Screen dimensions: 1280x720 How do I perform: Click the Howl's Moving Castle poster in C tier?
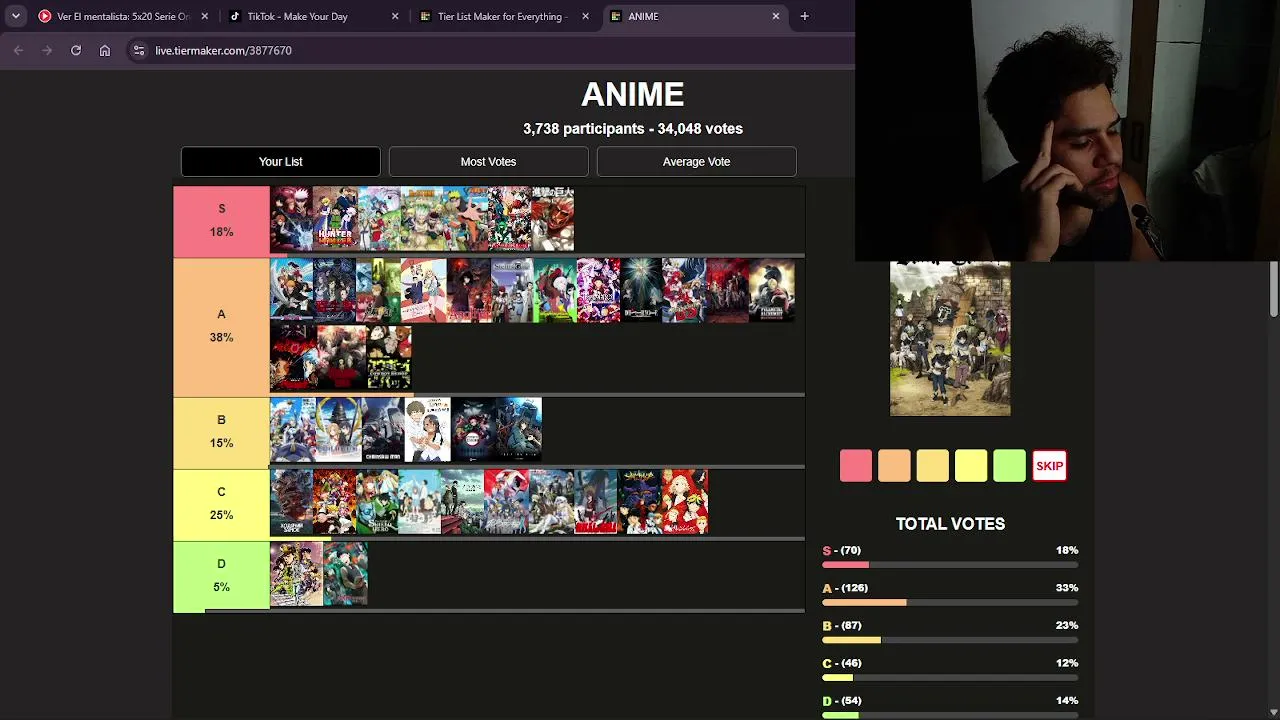click(x=291, y=502)
